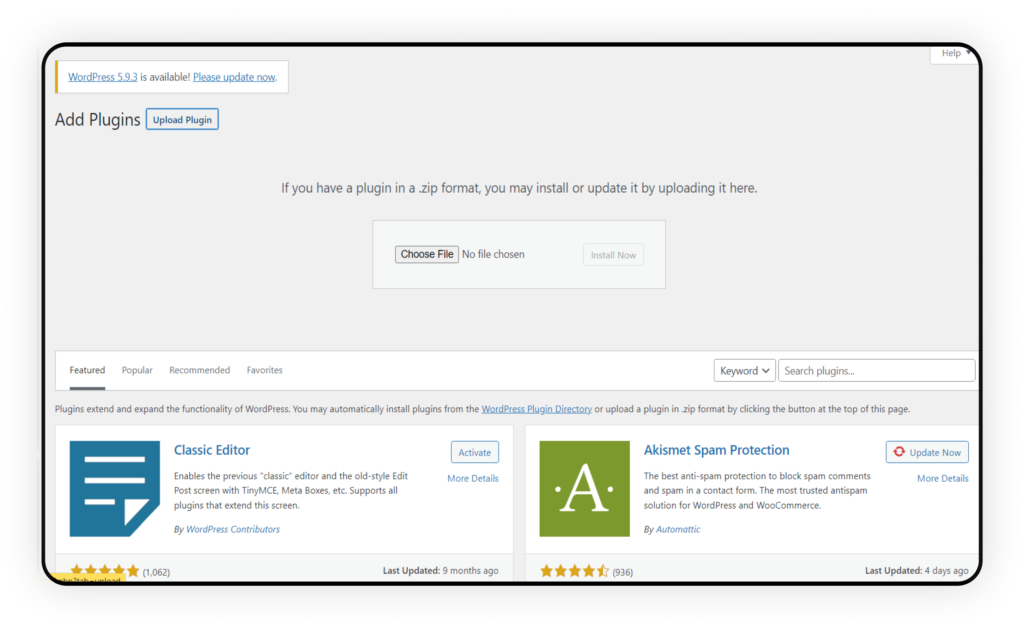
Task: Open the Classic Editor plugin icon
Action: point(115,488)
